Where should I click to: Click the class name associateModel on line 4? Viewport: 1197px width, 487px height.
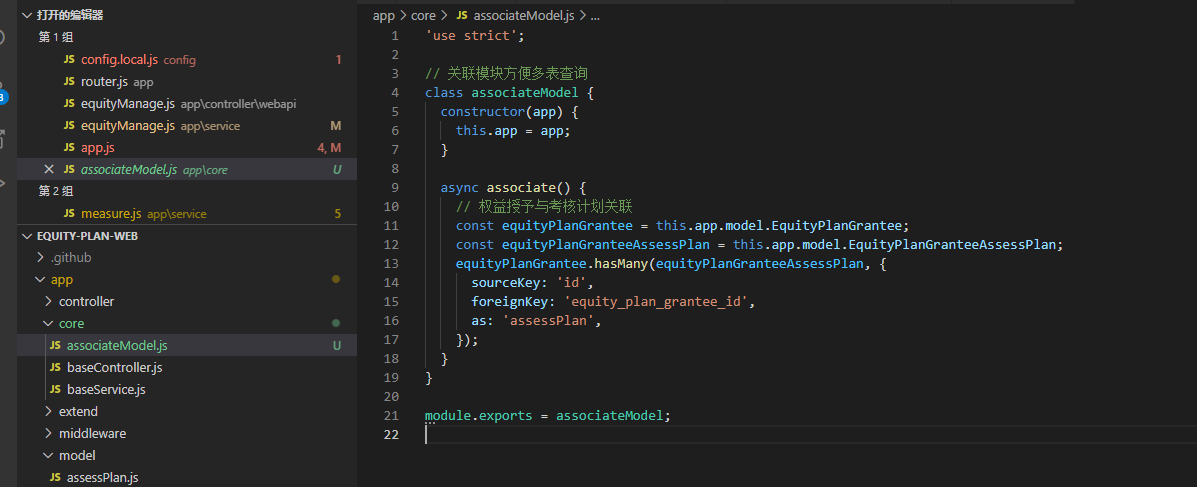[524, 92]
